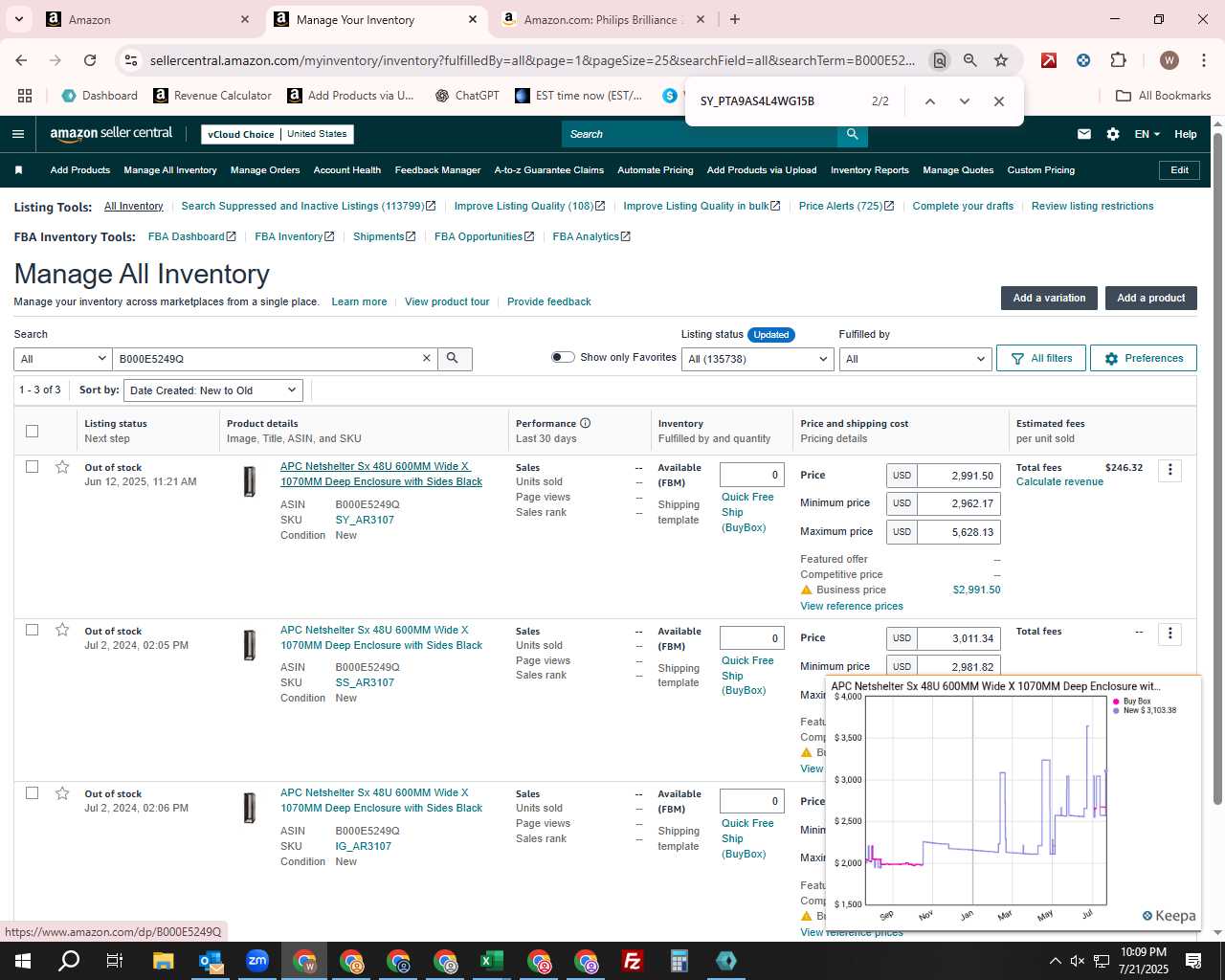
Task: Go to previous find-in-page match
Action: coord(929,101)
